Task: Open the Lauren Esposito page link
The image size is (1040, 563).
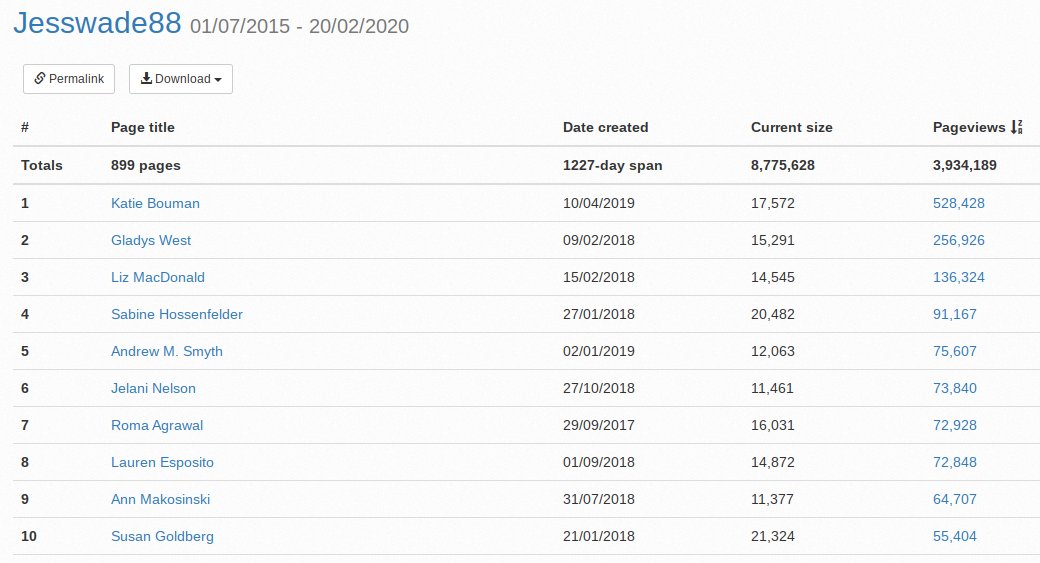Action: click(162, 463)
